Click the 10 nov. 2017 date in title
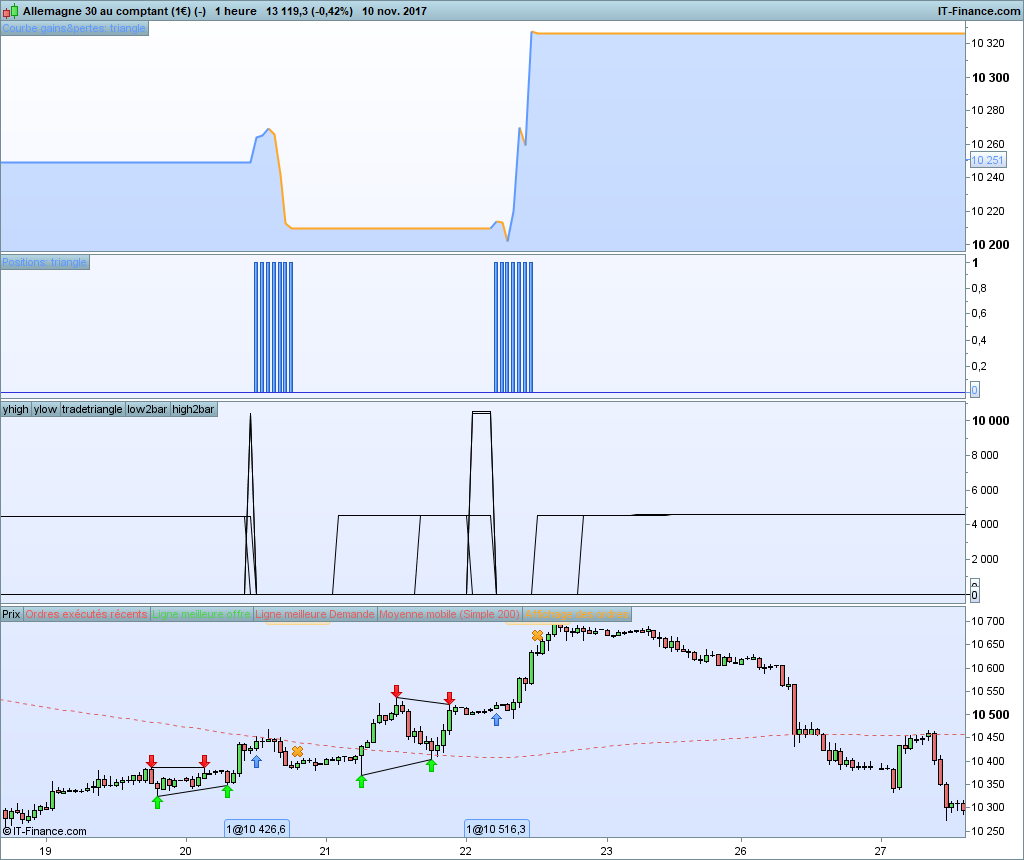The width and height of the screenshot is (1024, 860). tap(394, 11)
